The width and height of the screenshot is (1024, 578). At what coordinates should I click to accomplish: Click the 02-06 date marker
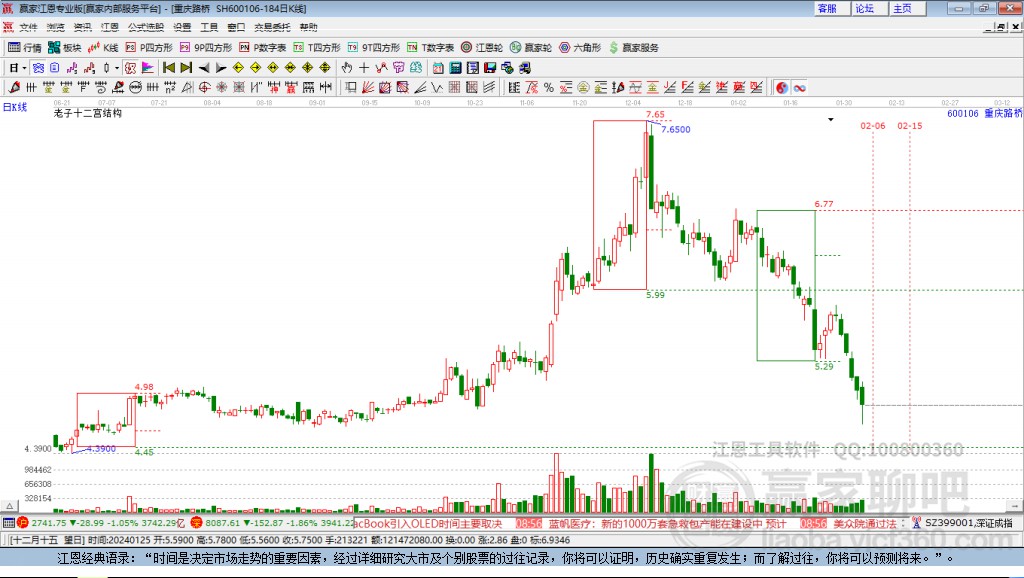coord(873,125)
